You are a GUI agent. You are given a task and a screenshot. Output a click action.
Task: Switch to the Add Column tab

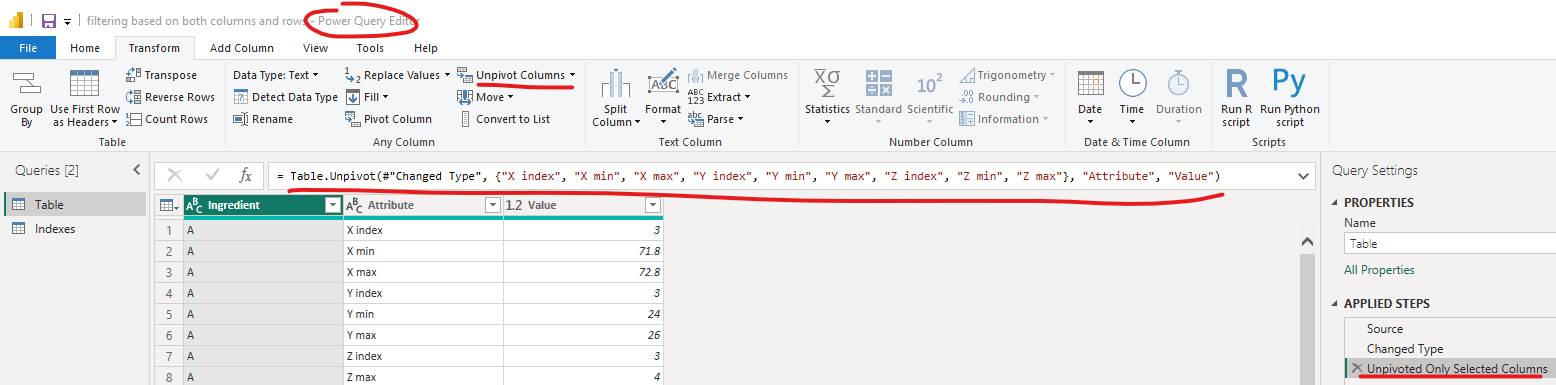241,48
